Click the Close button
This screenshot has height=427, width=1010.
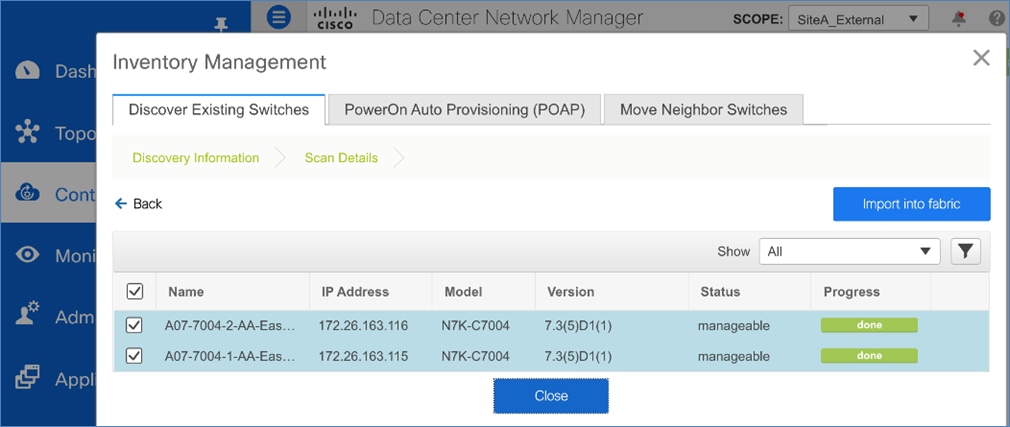coord(551,395)
